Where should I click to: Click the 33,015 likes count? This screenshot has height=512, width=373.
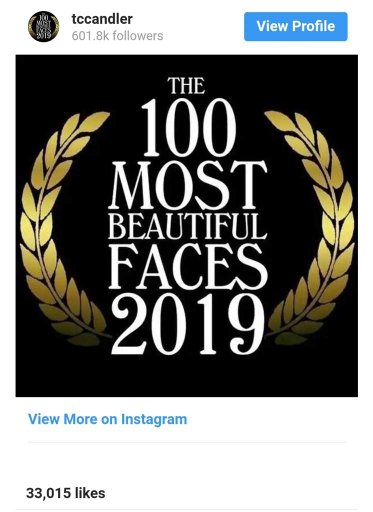66,493
